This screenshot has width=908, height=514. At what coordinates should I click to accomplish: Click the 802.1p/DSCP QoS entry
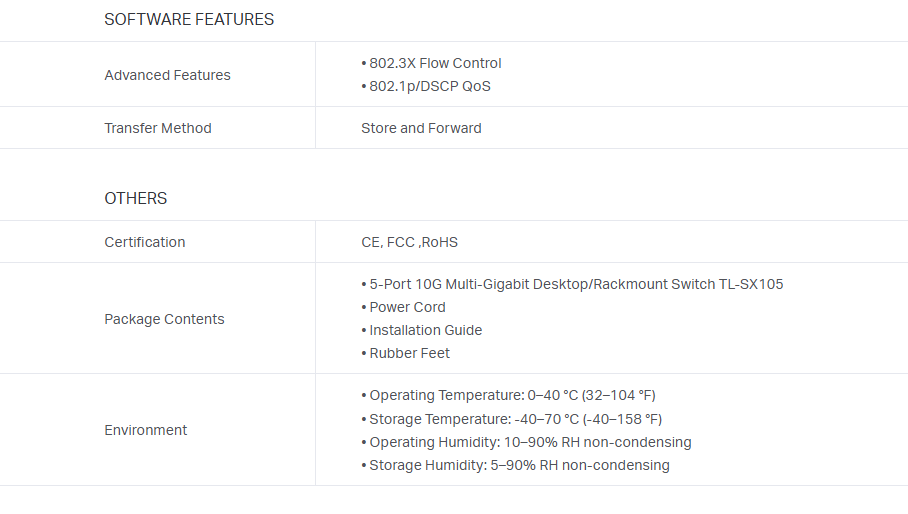tap(429, 86)
